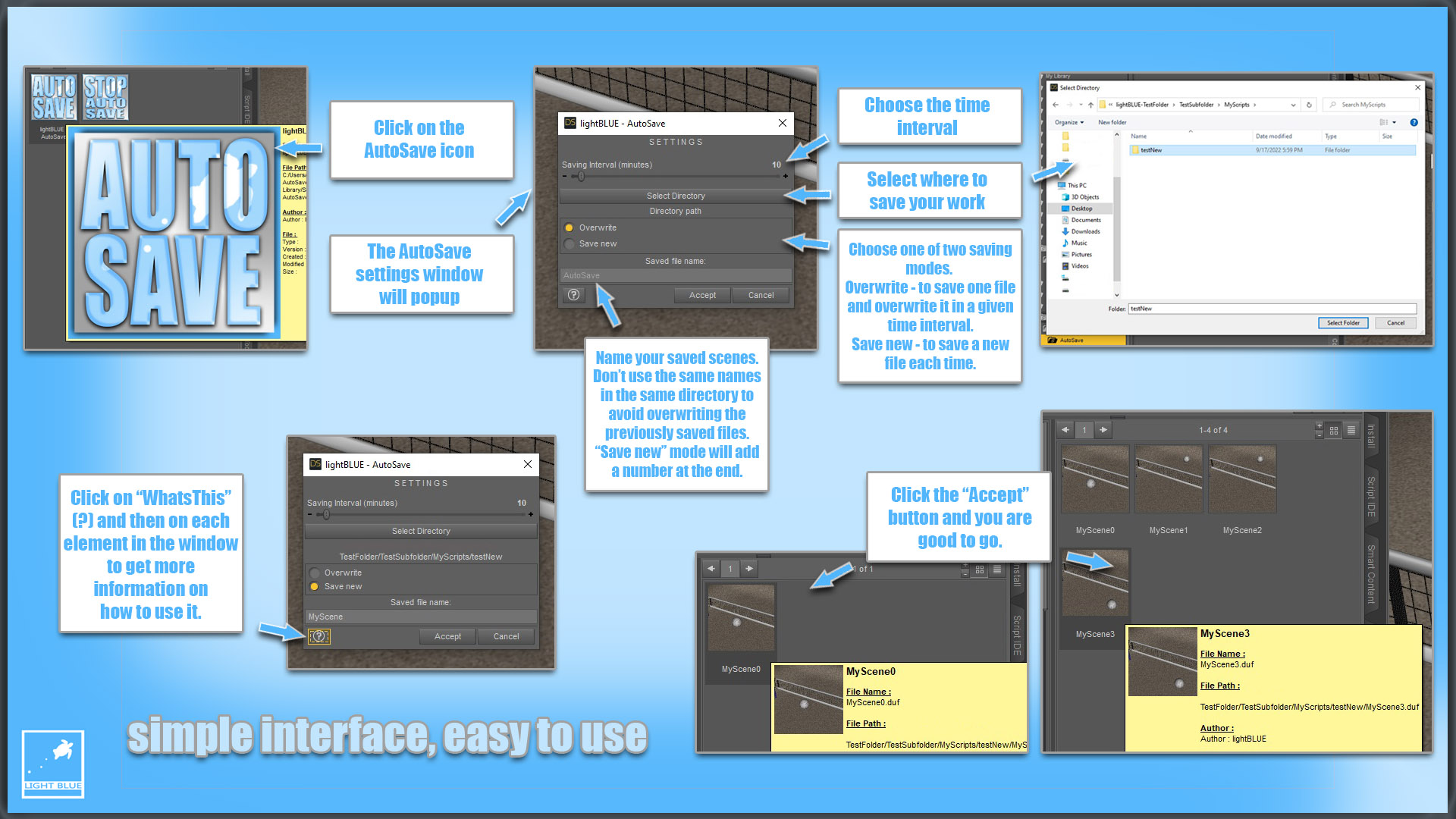Open the Smart Content side tab
Image resolution: width=1456 pixels, height=819 pixels.
pyautogui.click(x=1371, y=574)
